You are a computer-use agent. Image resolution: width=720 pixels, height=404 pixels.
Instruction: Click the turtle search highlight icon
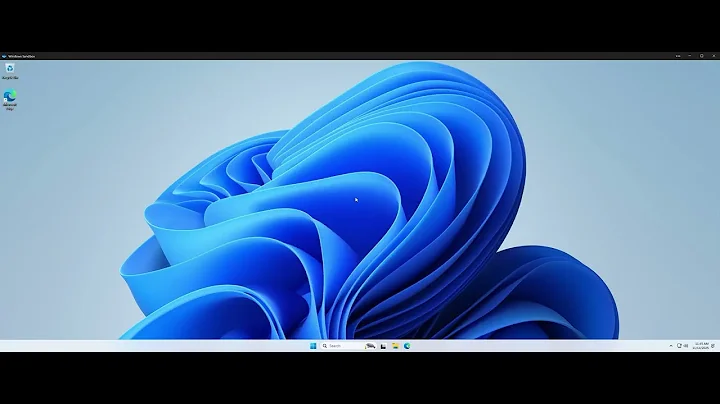(370, 346)
